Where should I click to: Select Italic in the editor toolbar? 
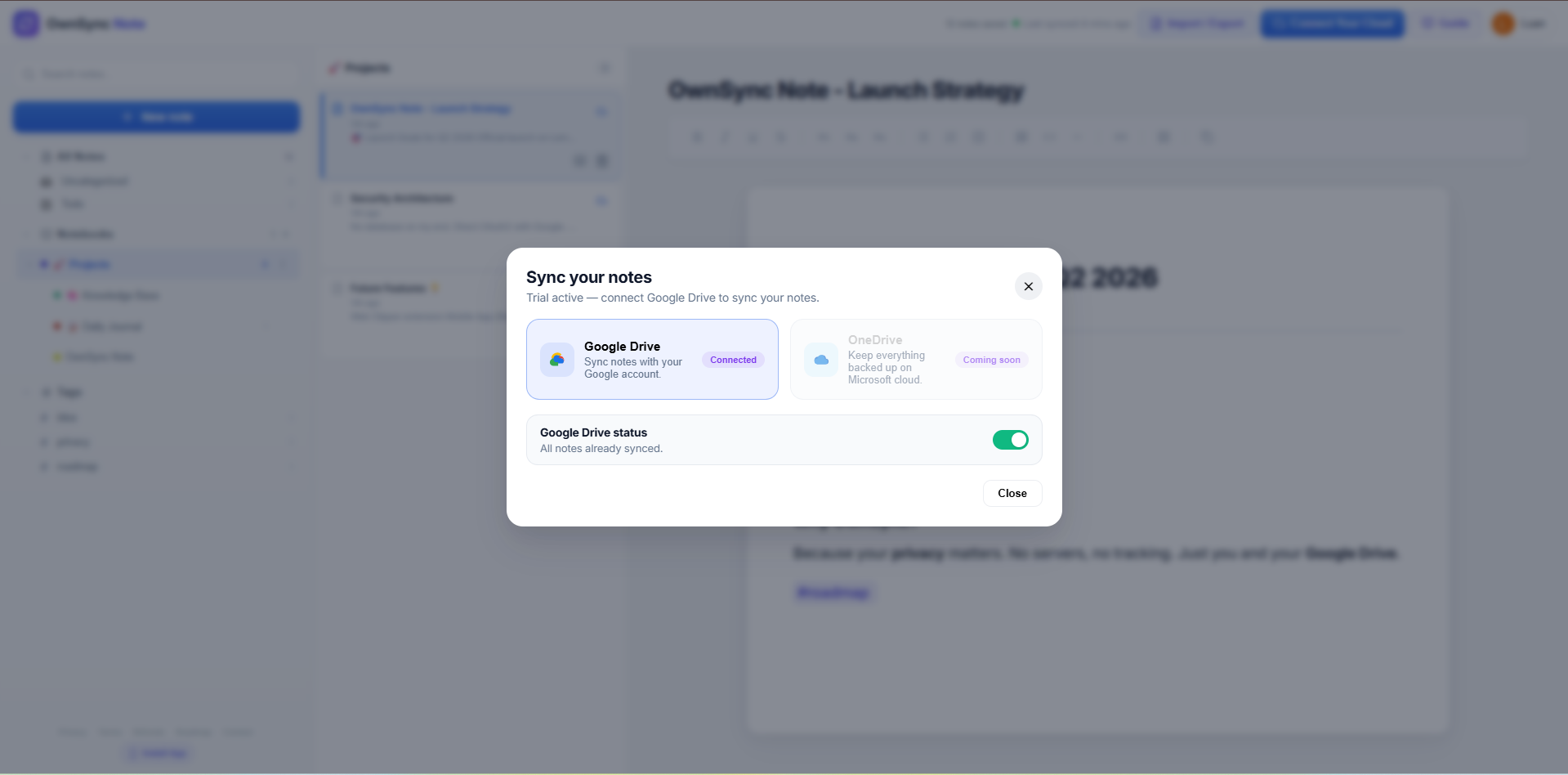[x=725, y=137]
